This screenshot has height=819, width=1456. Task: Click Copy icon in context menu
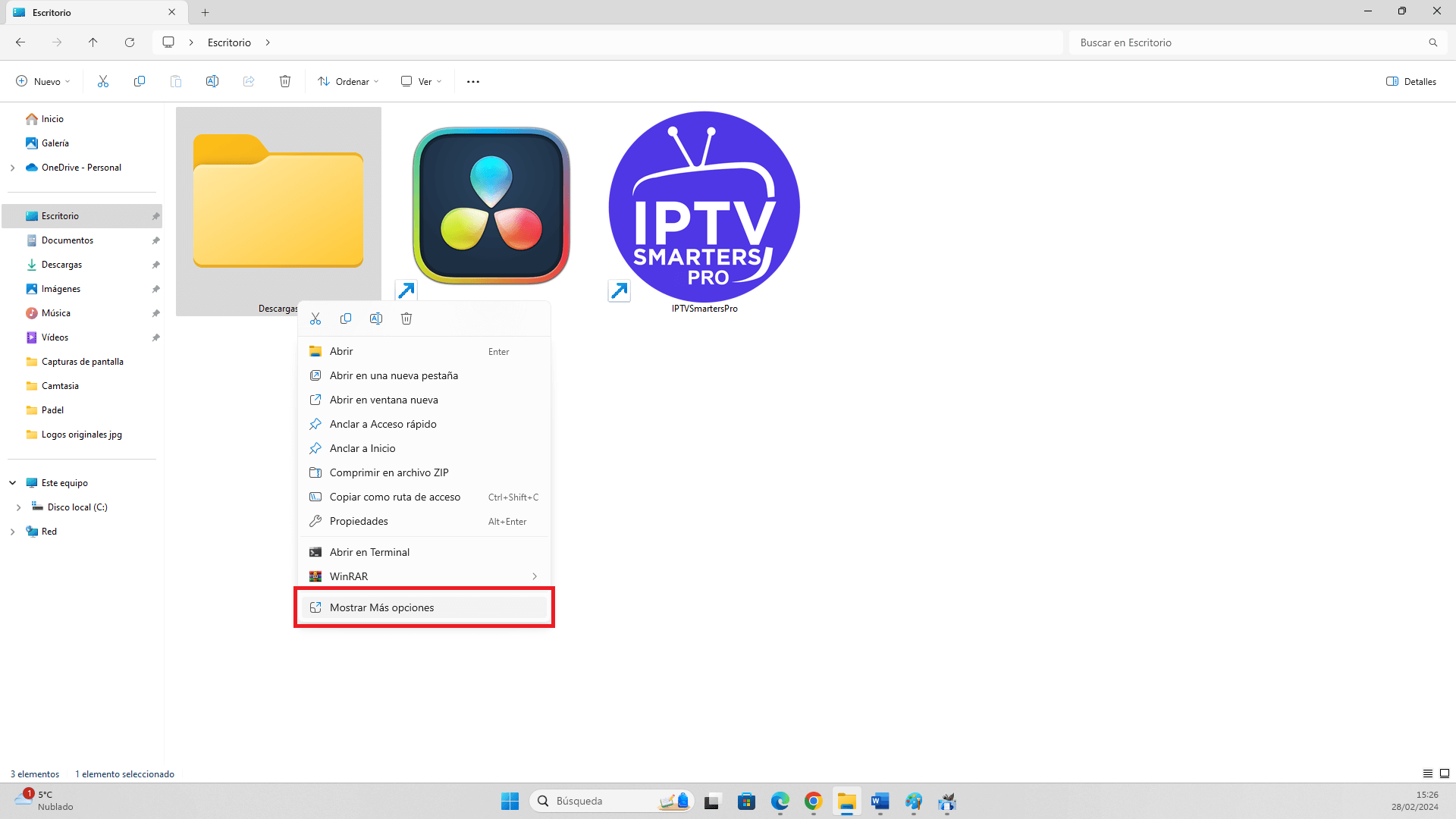pos(346,318)
